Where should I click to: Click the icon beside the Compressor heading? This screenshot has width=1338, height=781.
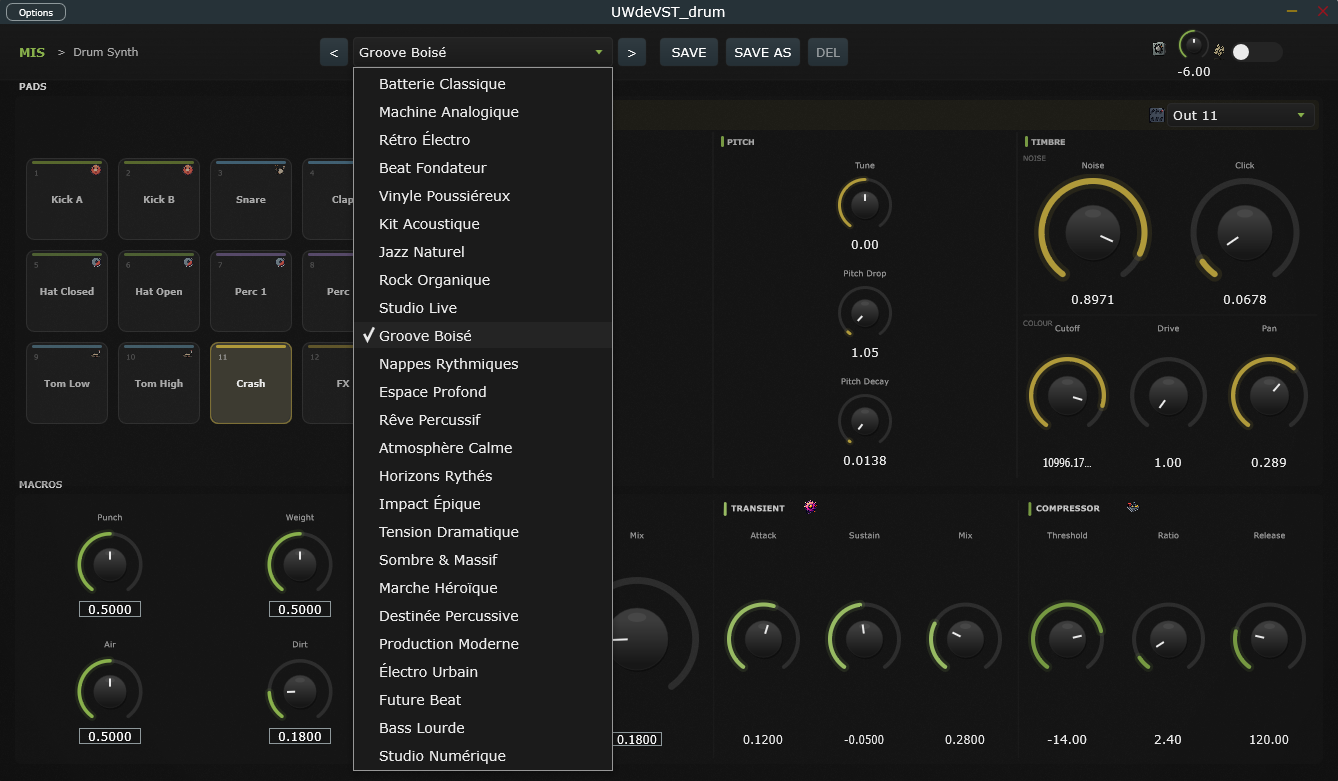(x=1132, y=507)
